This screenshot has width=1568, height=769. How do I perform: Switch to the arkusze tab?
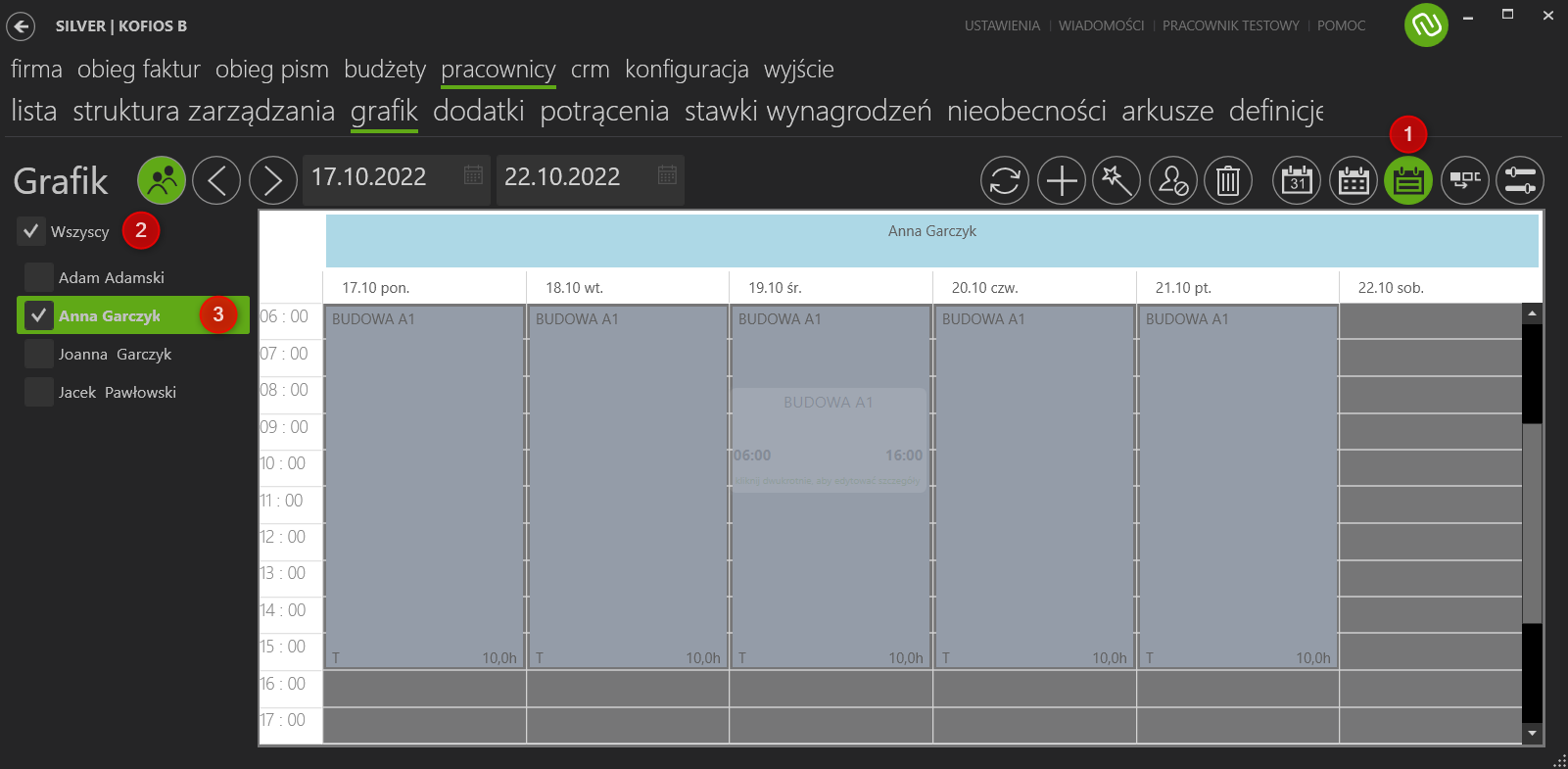click(x=1167, y=111)
